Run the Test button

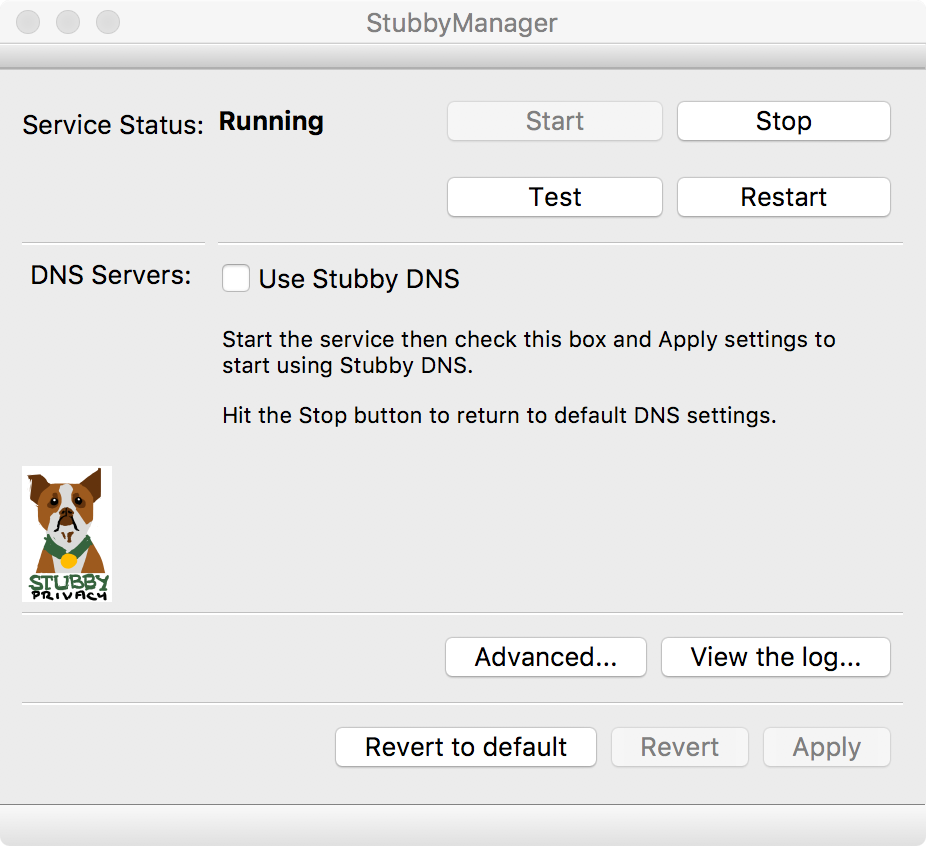coord(555,197)
